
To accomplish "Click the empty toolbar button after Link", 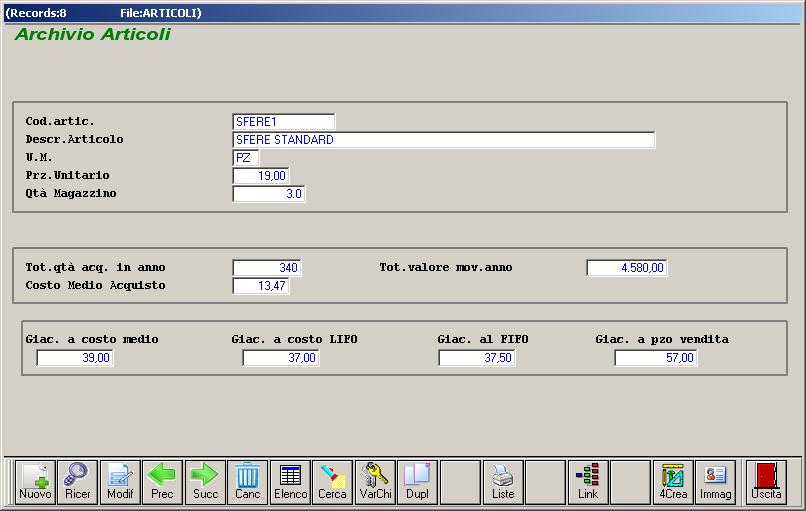I will click(631, 482).
